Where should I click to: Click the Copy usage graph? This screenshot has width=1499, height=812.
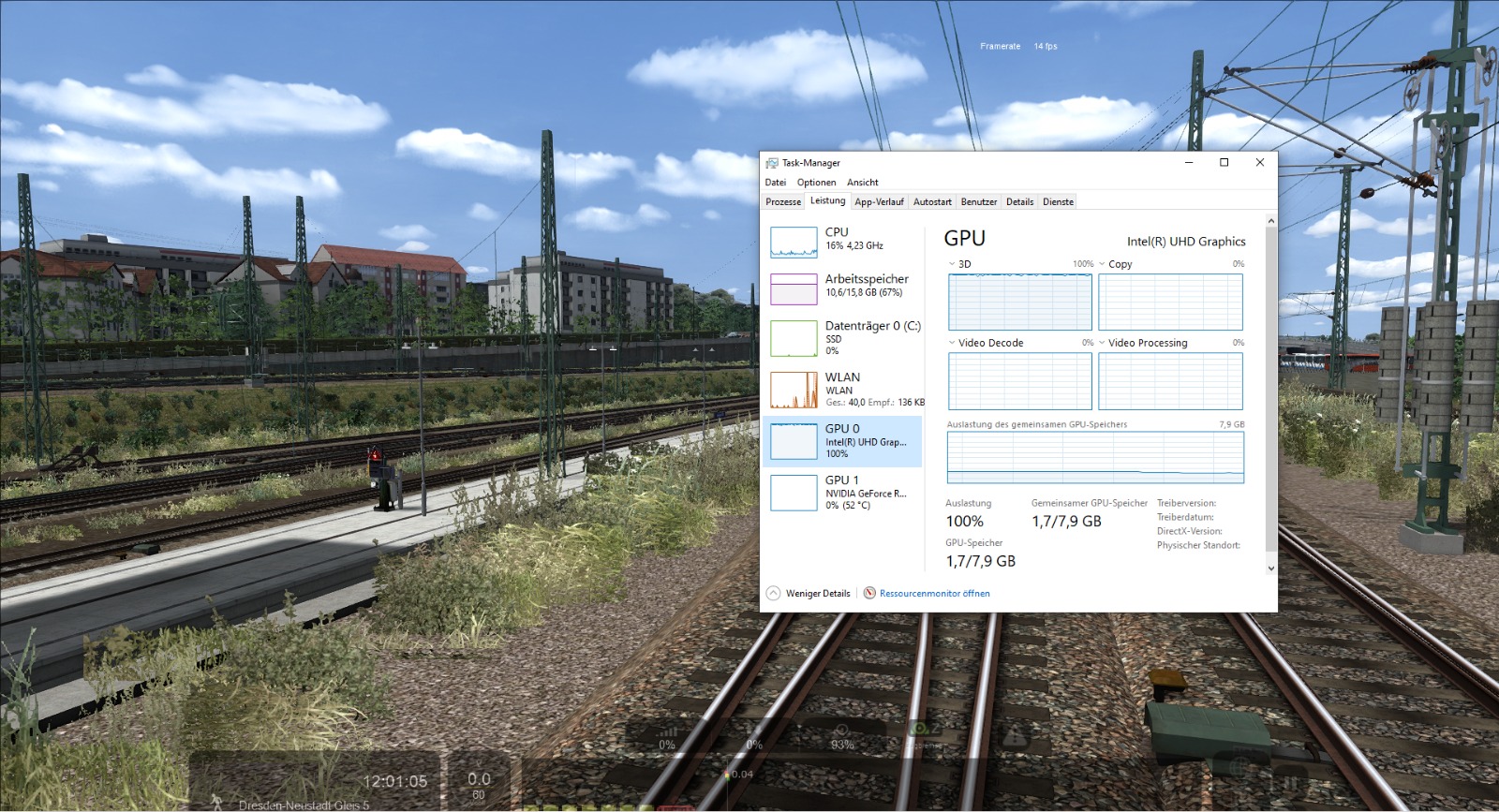coord(1170,302)
